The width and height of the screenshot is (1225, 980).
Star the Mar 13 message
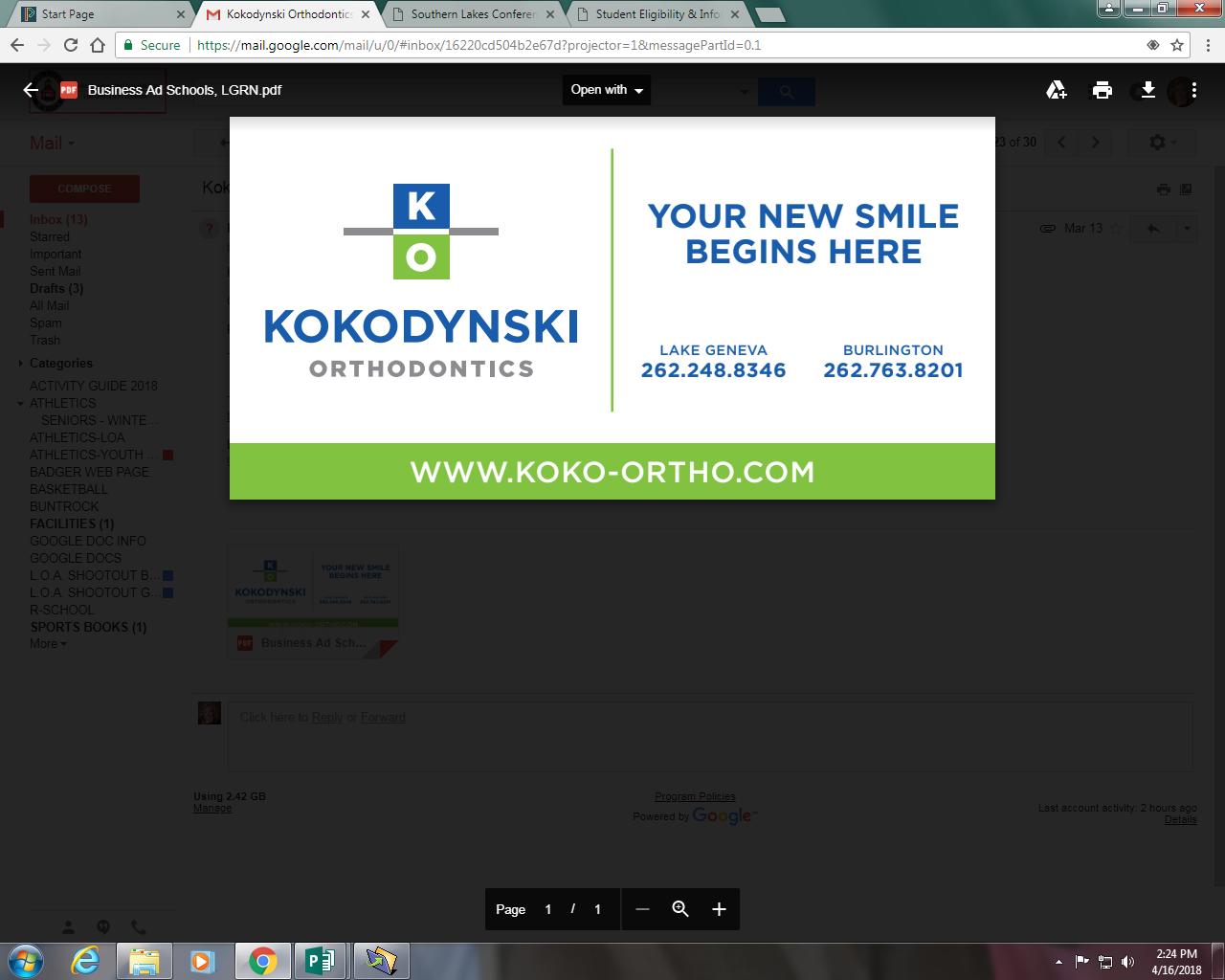(x=1115, y=229)
